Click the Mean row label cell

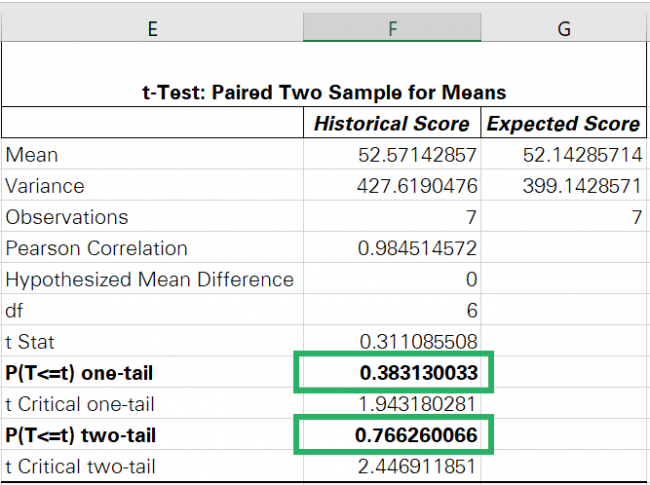[152, 155]
